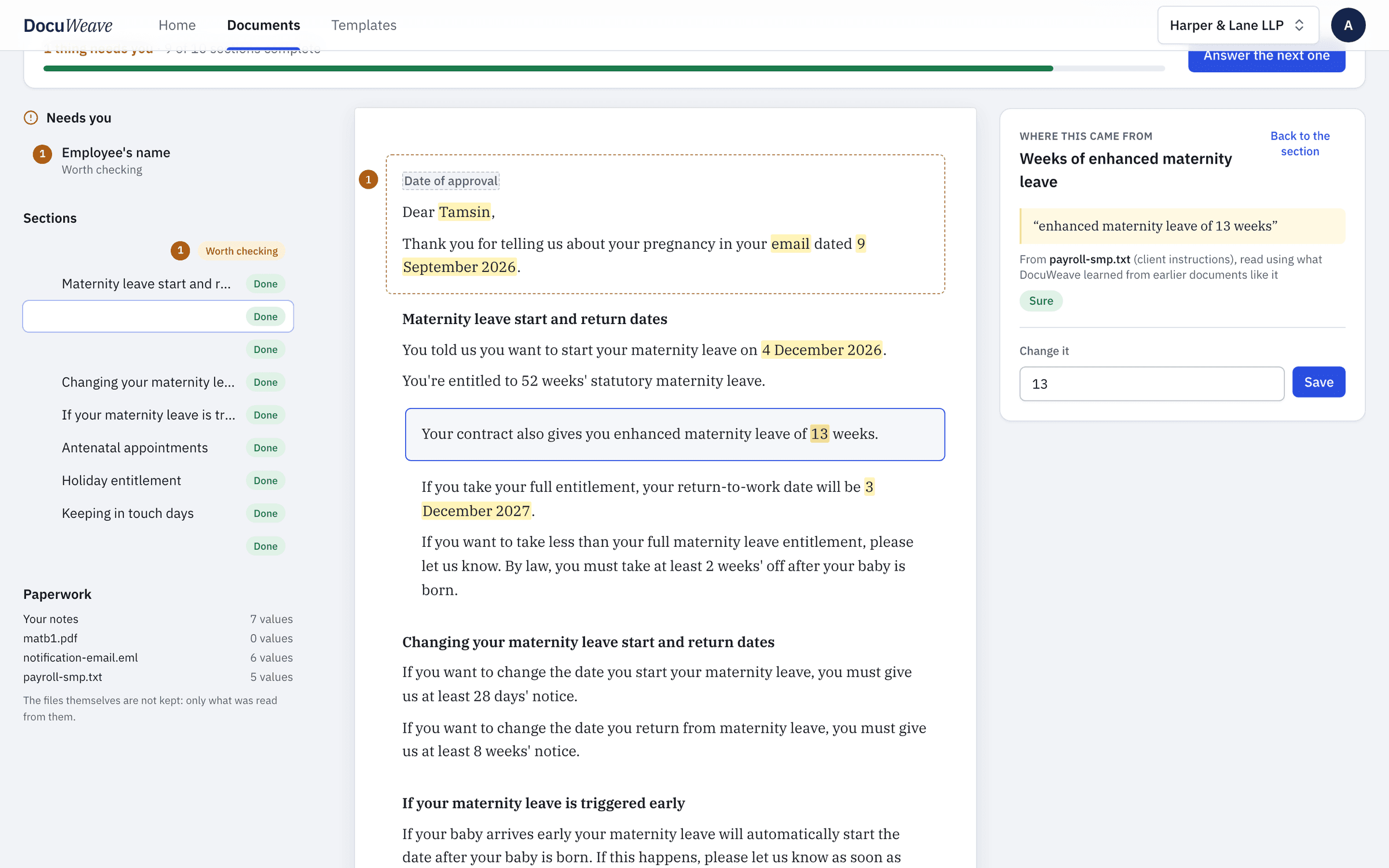The width and height of the screenshot is (1389, 868).
Task: Click matb1.pdf in Paperwork
Action: pos(158,638)
